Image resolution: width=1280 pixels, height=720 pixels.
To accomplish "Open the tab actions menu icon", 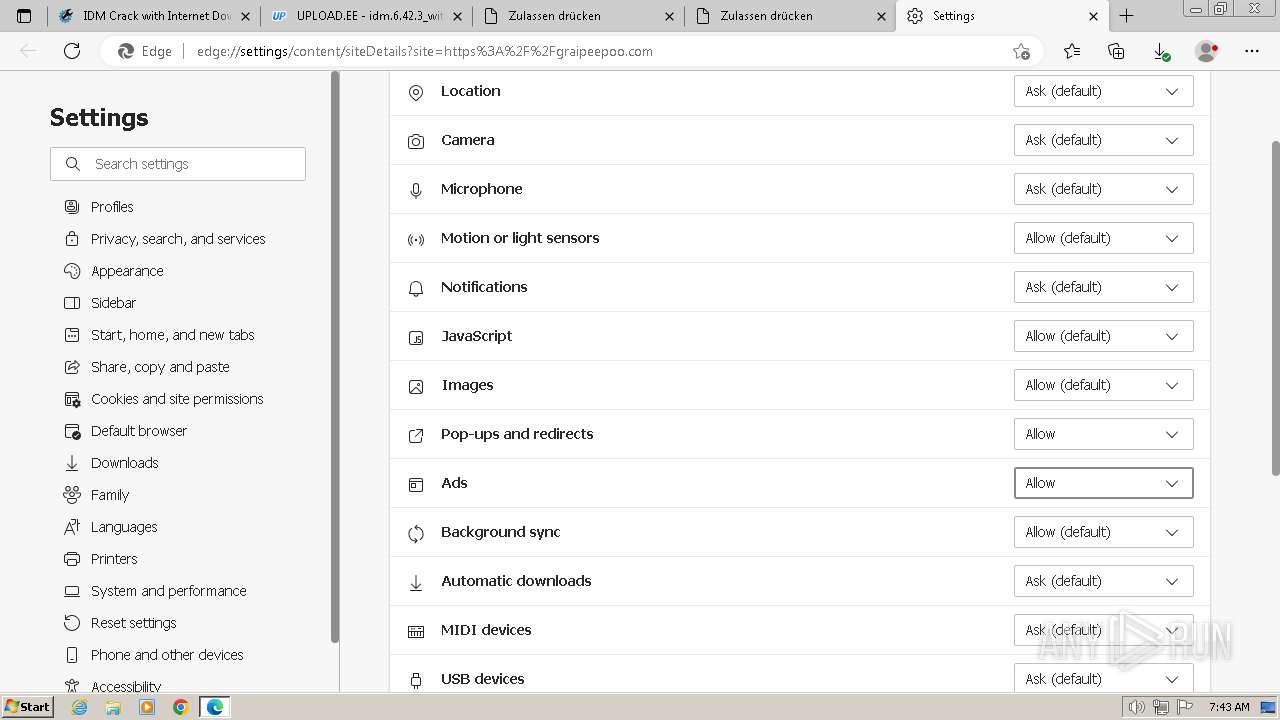I will pos(24,16).
